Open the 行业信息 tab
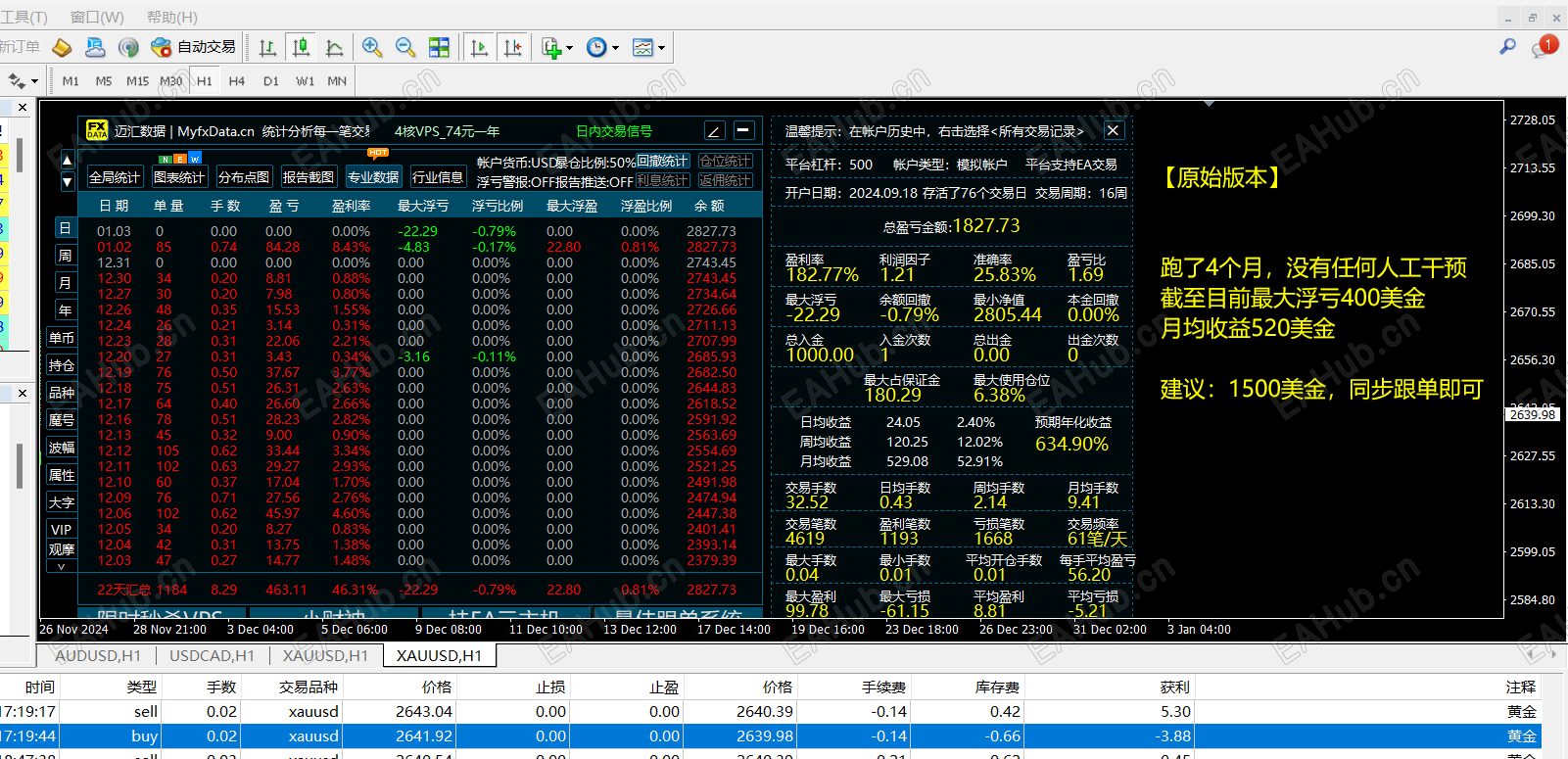 pyautogui.click(x=438, y=177)
